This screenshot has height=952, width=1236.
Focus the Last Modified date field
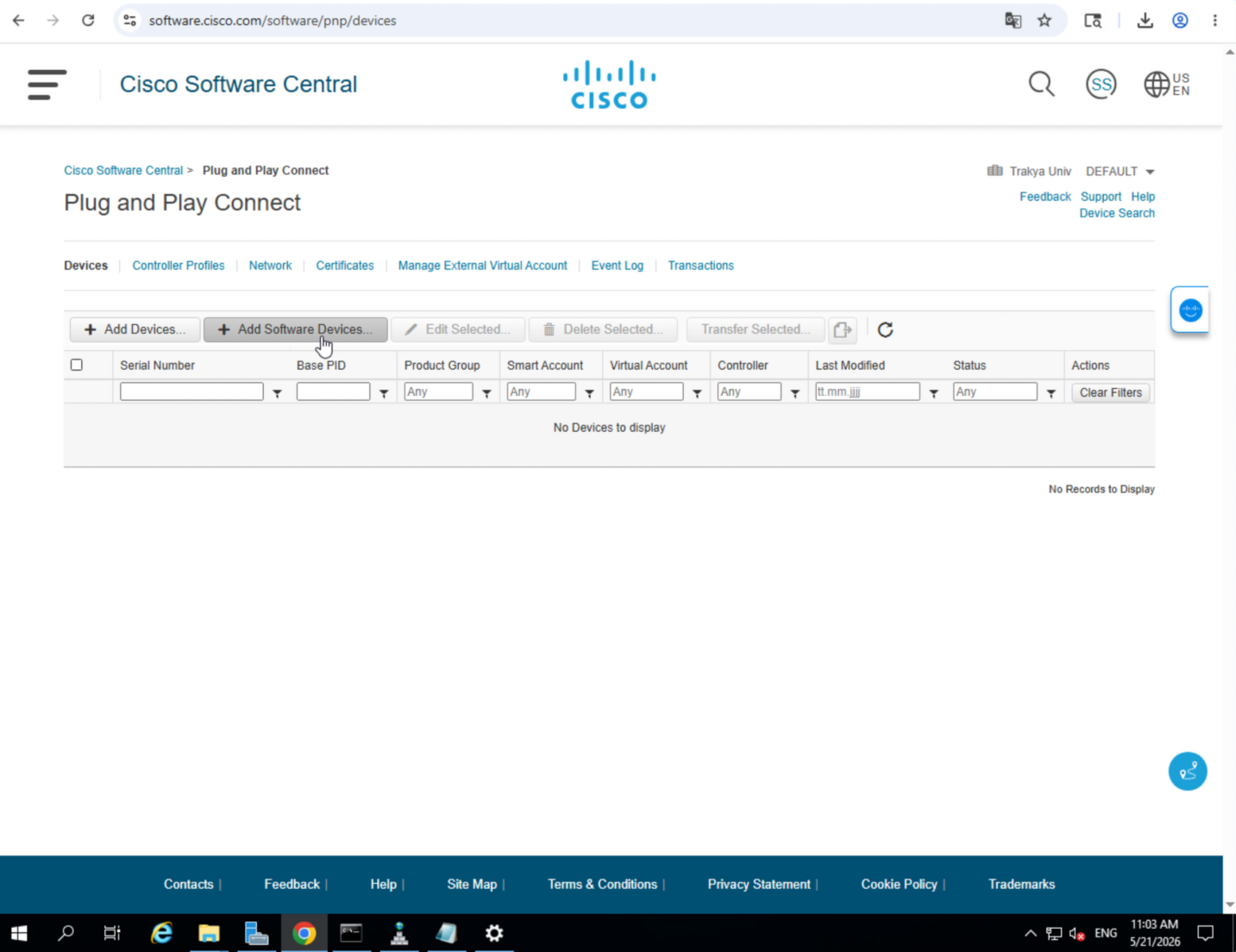[867, 391]
